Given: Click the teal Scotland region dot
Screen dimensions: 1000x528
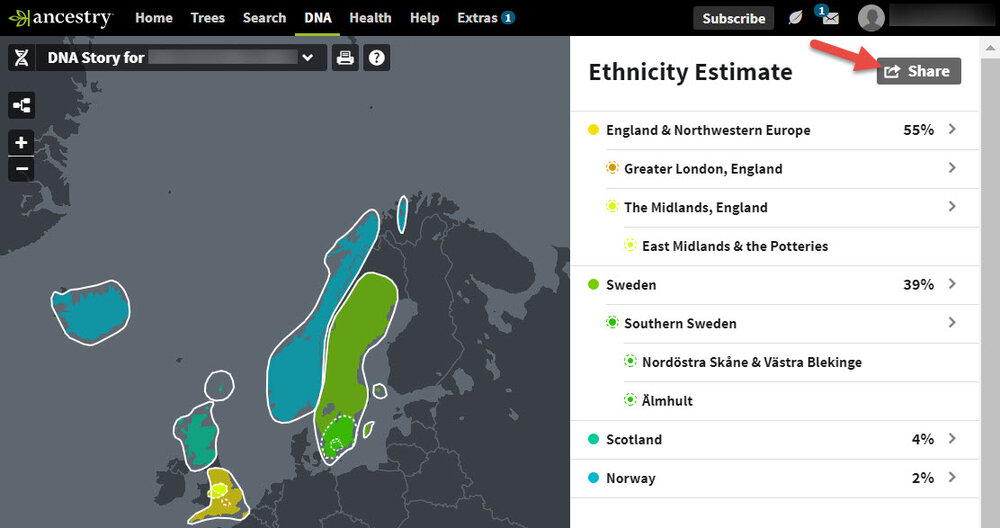Looking at the screenshot, I should coord(593,439).
